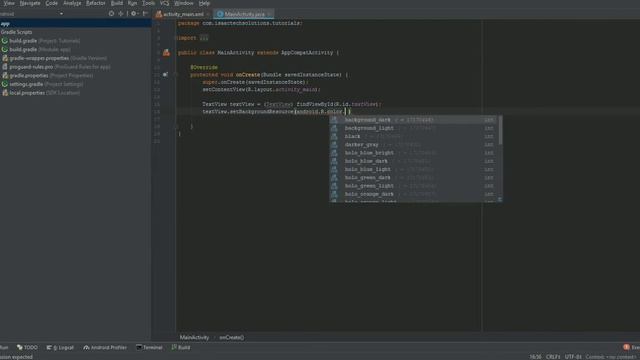Click the file icon beside gradle.properties
Image resolution: width=640 pixels, height=360 pixels.
pyautogui.click(x=5, y=76)
